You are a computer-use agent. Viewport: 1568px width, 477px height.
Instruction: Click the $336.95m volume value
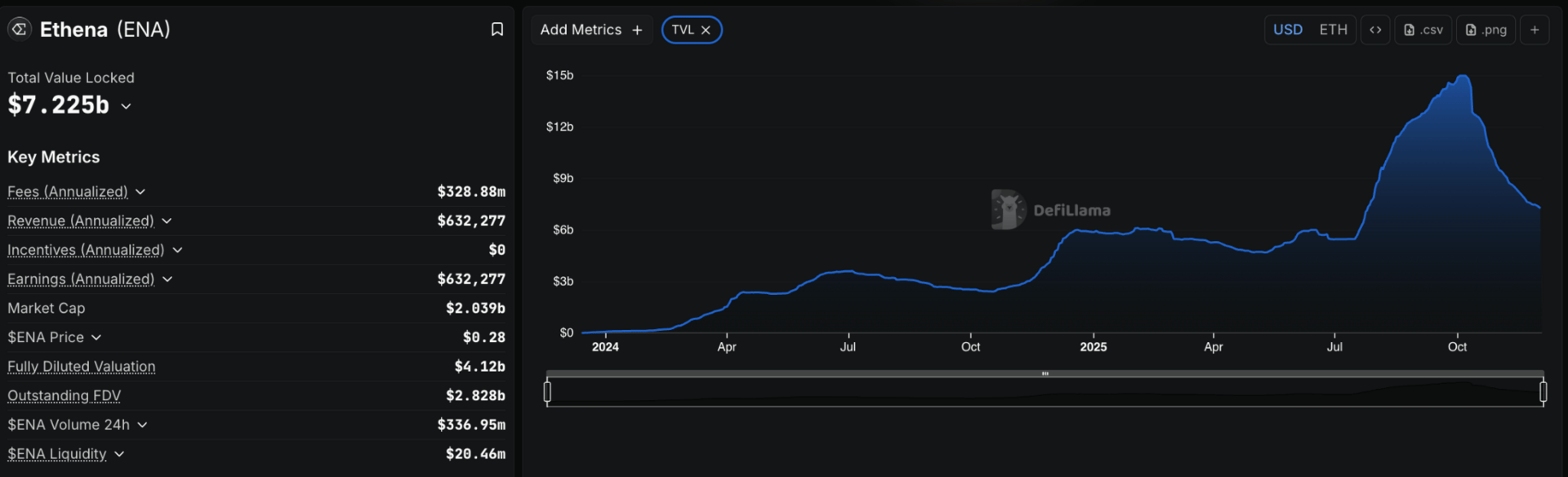[471, 425]
